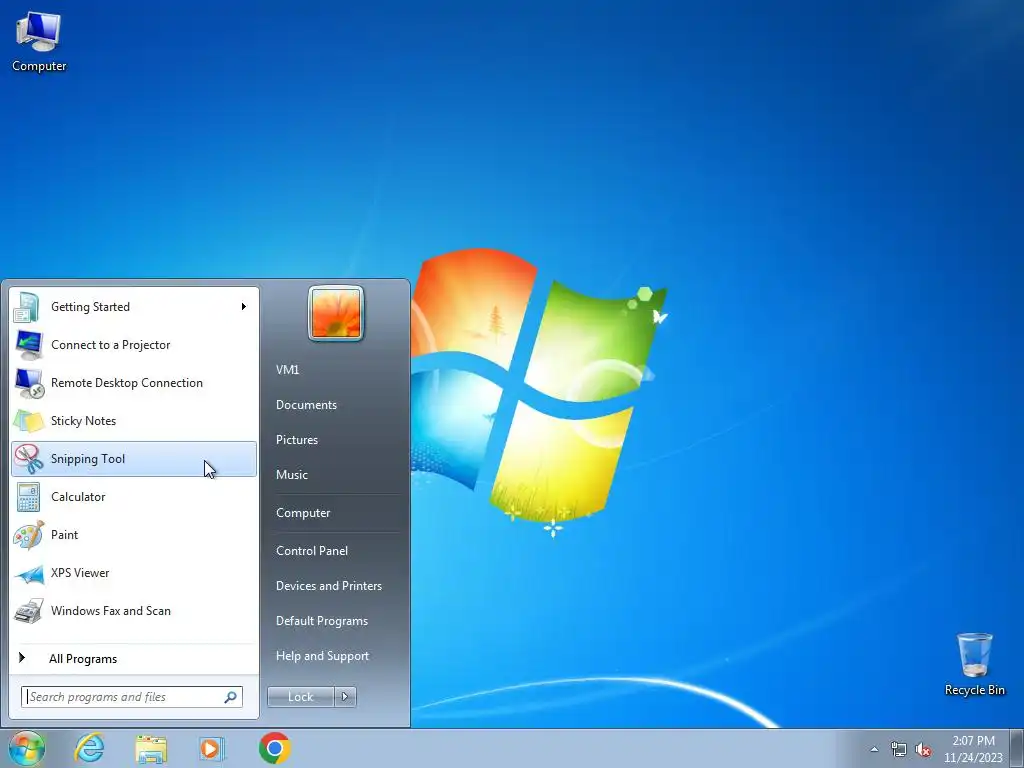Select the Sticky Notes text label
This screenshot has width=1024, height=768.
coord(83,421)
